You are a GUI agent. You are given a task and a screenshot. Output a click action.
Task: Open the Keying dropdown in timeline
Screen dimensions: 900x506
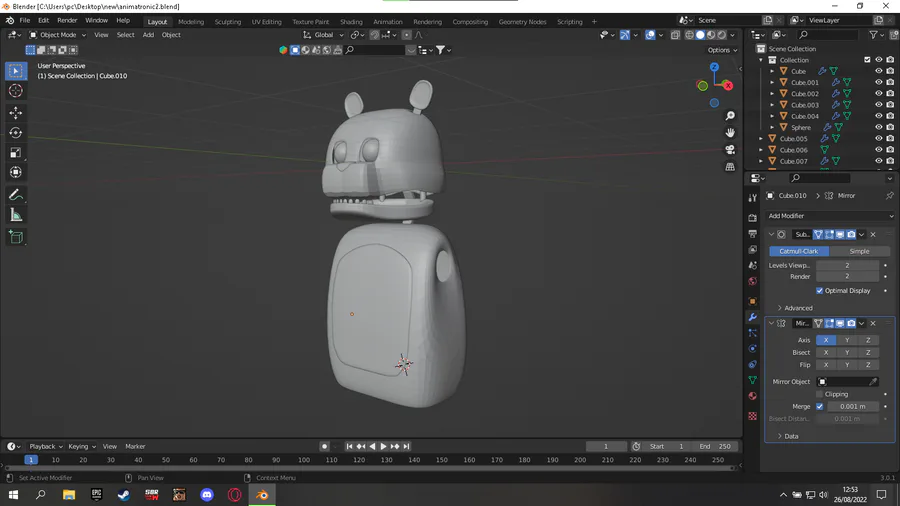tap(82, 446)
